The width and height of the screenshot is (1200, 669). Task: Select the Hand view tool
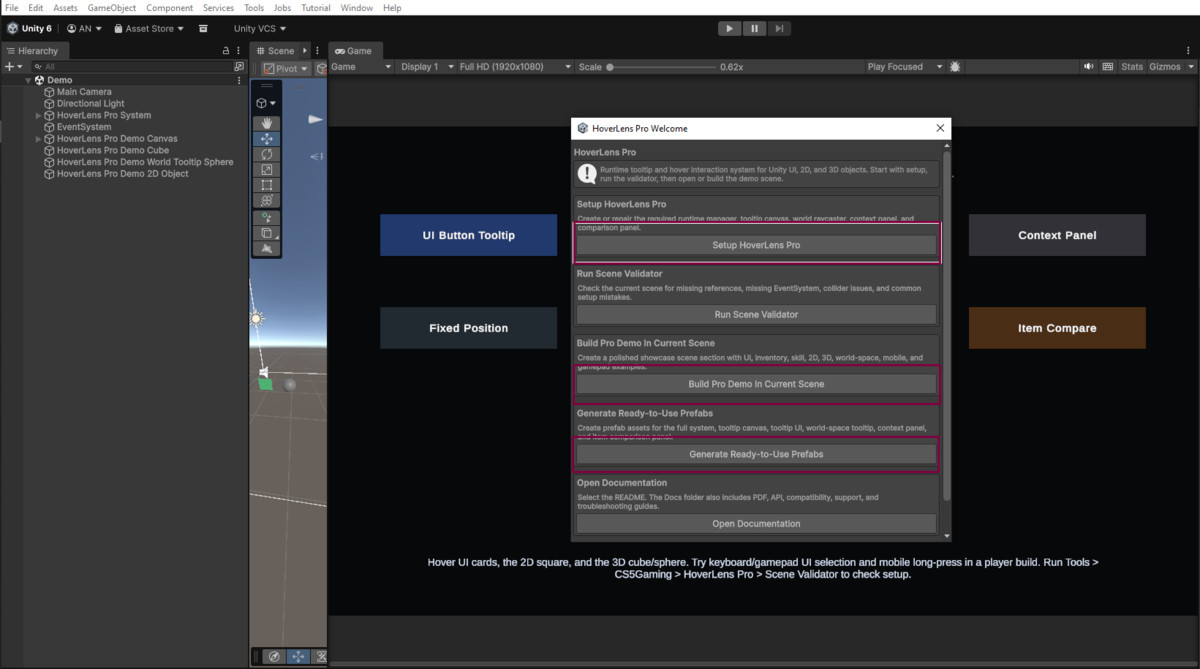point(266,124)
